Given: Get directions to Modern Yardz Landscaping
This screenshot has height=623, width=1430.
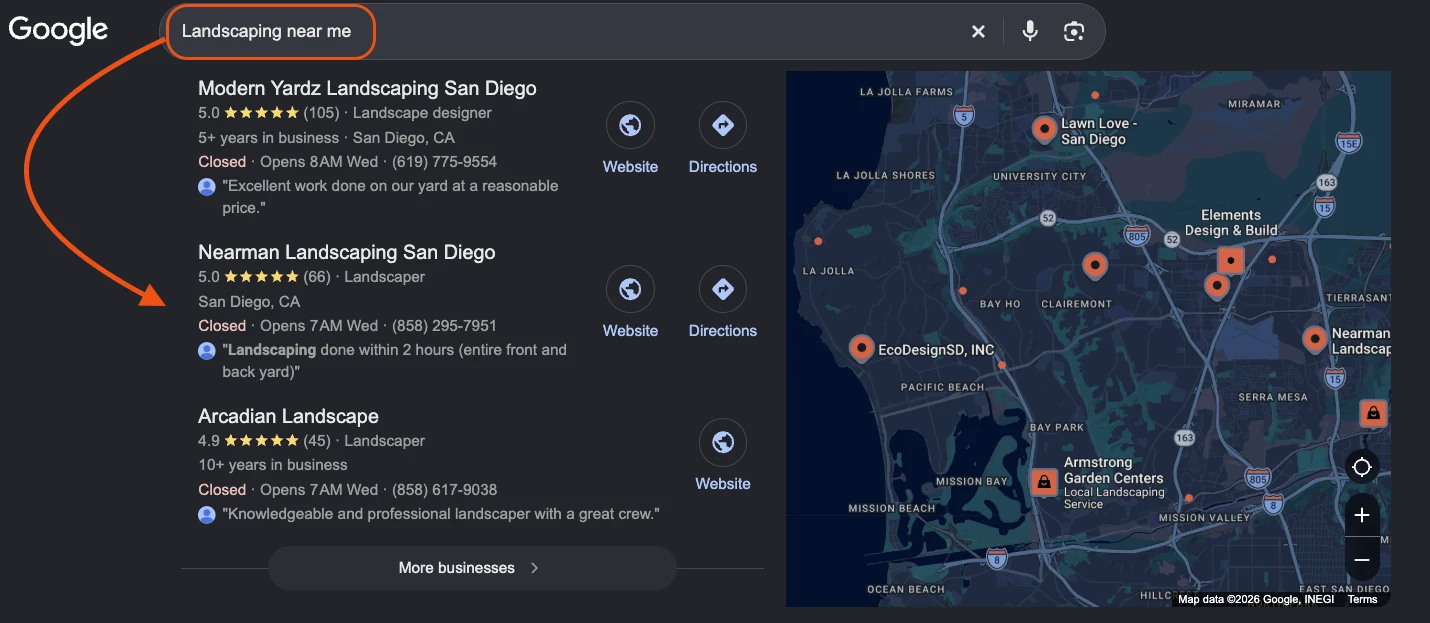Looking at the screenshot, I should point(722,126).
